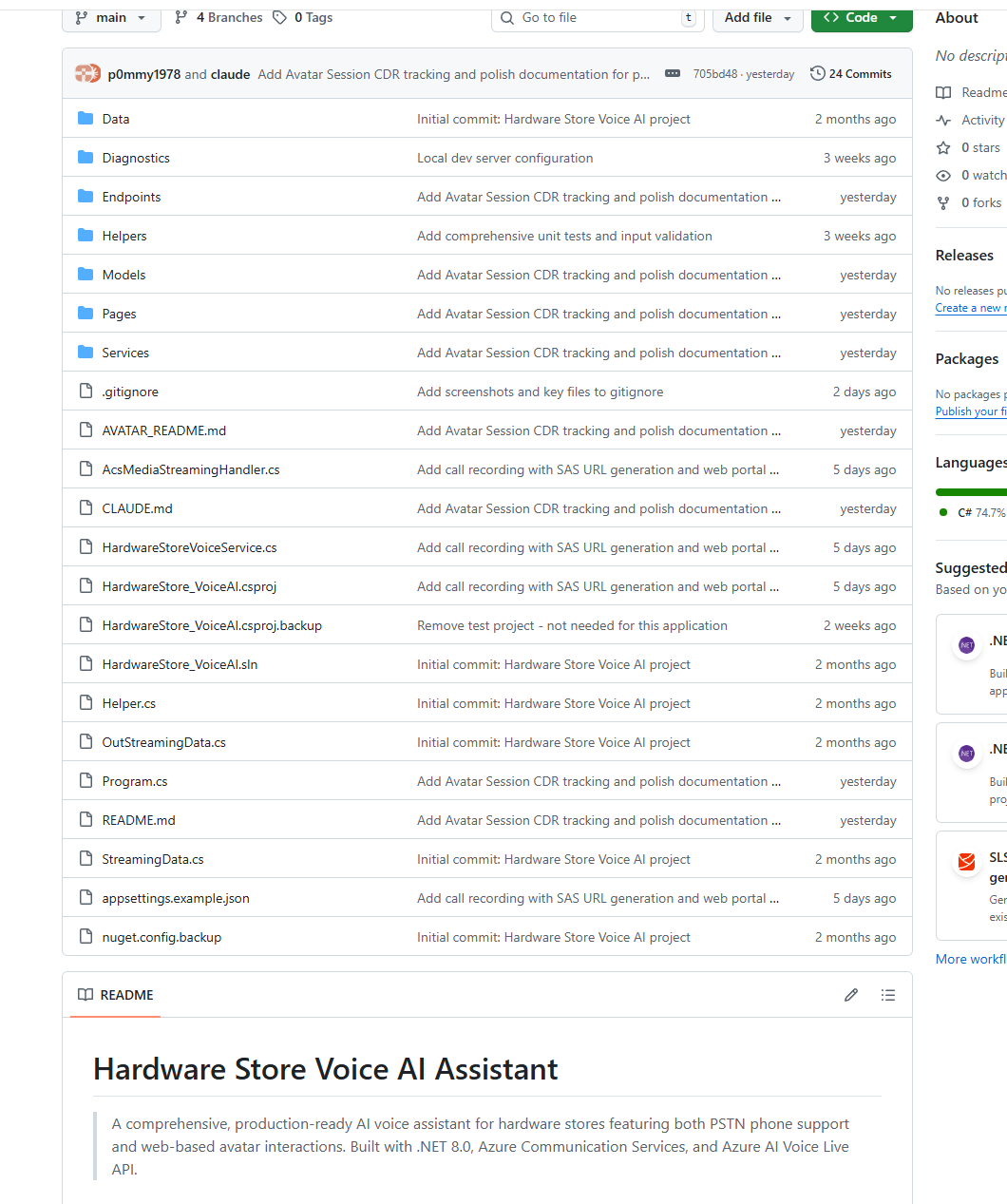Click the Go to file search box
The width and height of the screenshot is (1007, 1204).
point(596,18)
